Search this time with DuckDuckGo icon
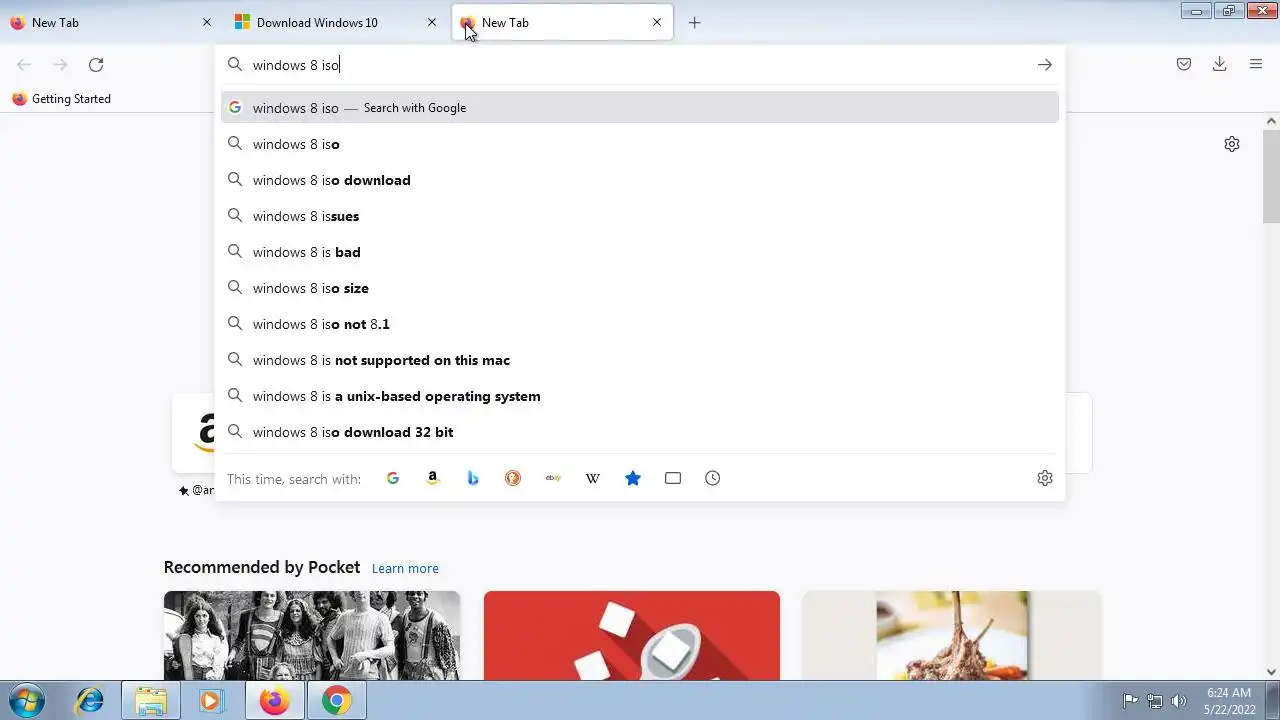The height and width of the screenshot is (720, 1280). click(x=513, y=478)
